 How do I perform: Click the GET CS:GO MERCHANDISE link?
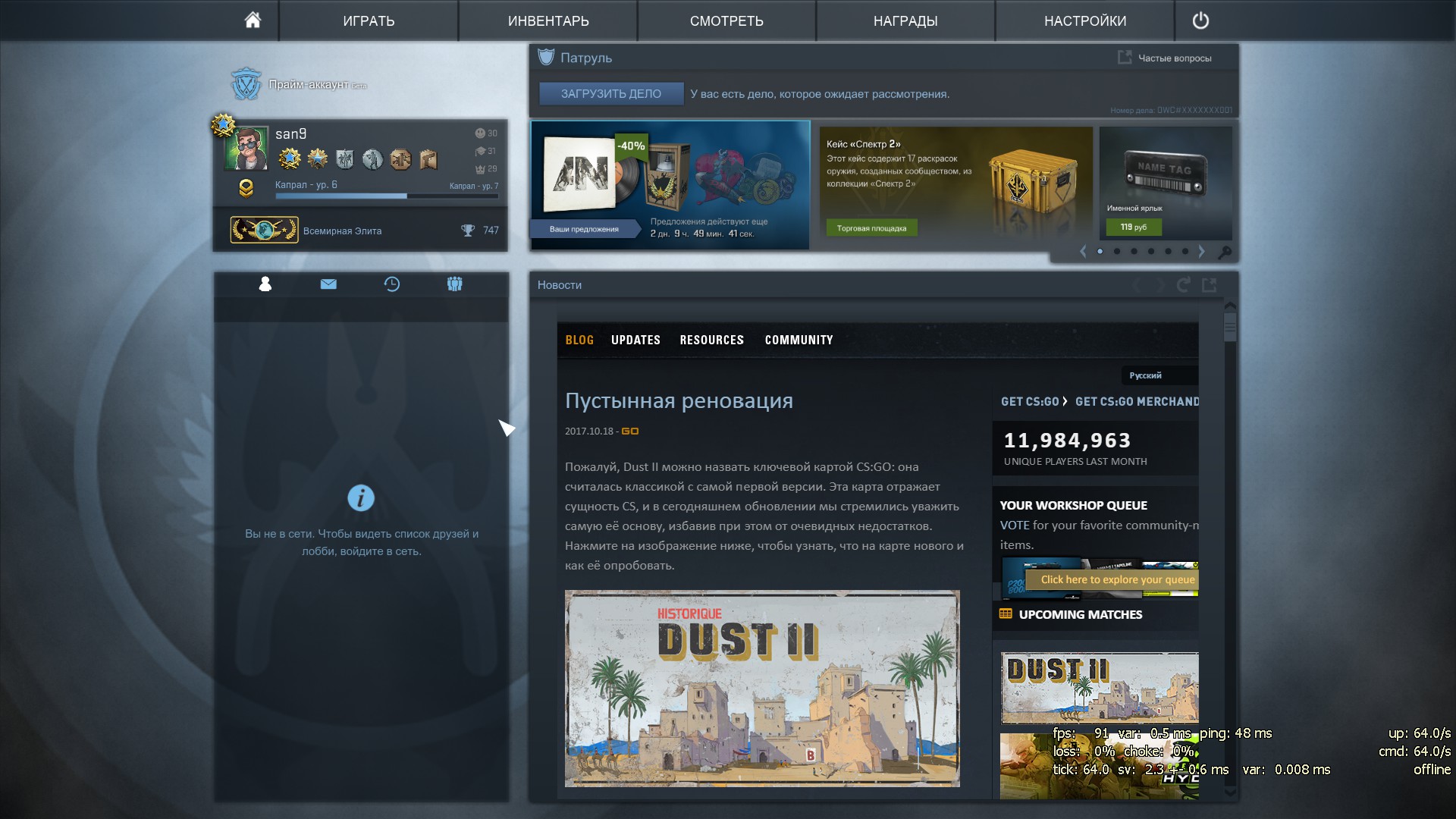[1137, 401]
